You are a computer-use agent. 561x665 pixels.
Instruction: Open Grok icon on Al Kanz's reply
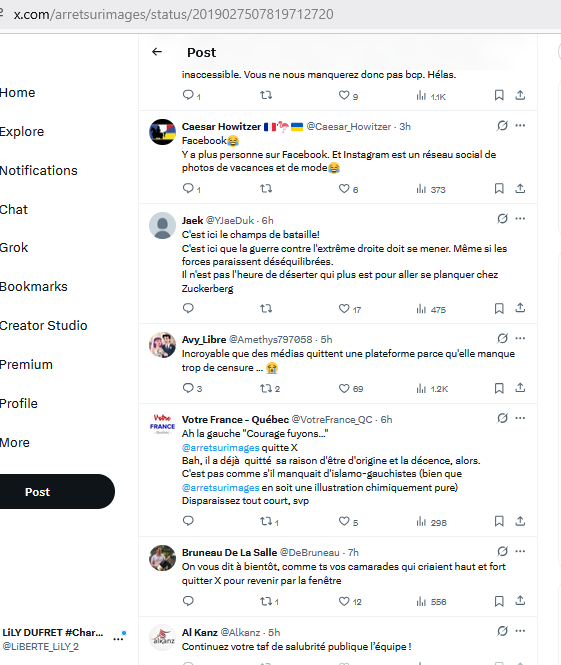pos(502,631)
